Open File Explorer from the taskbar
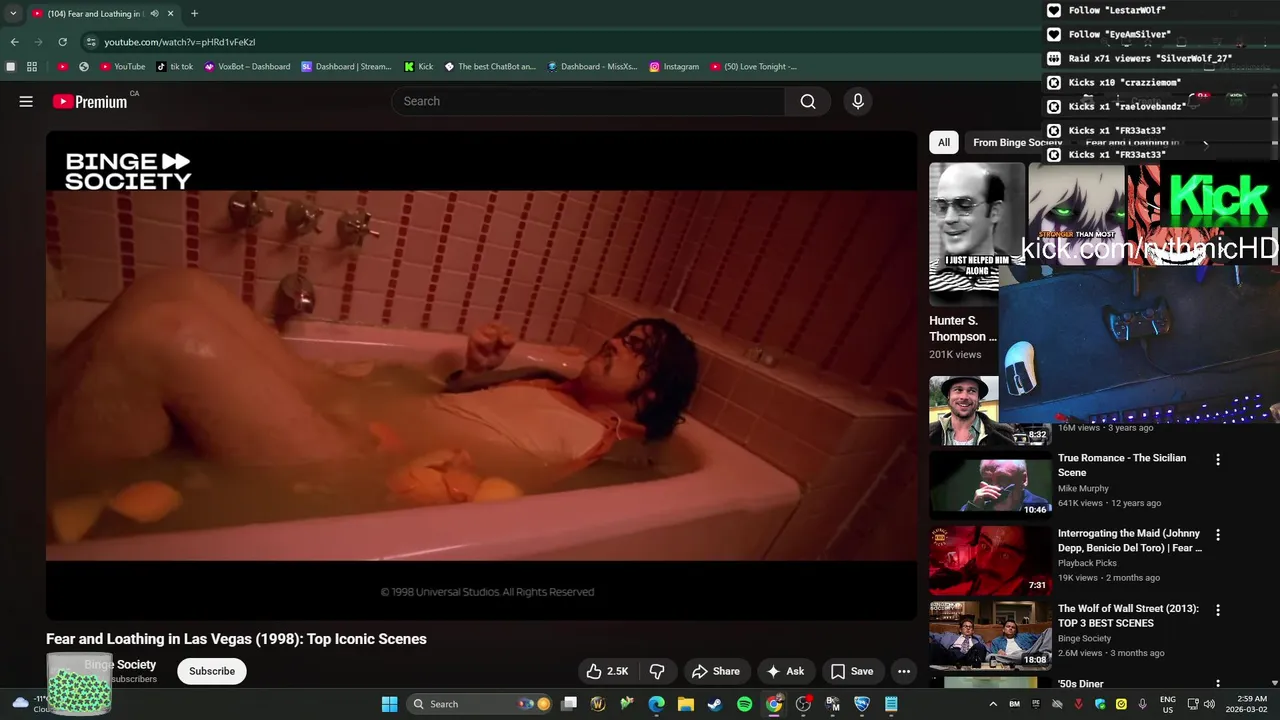 click(x=686, y=704)
